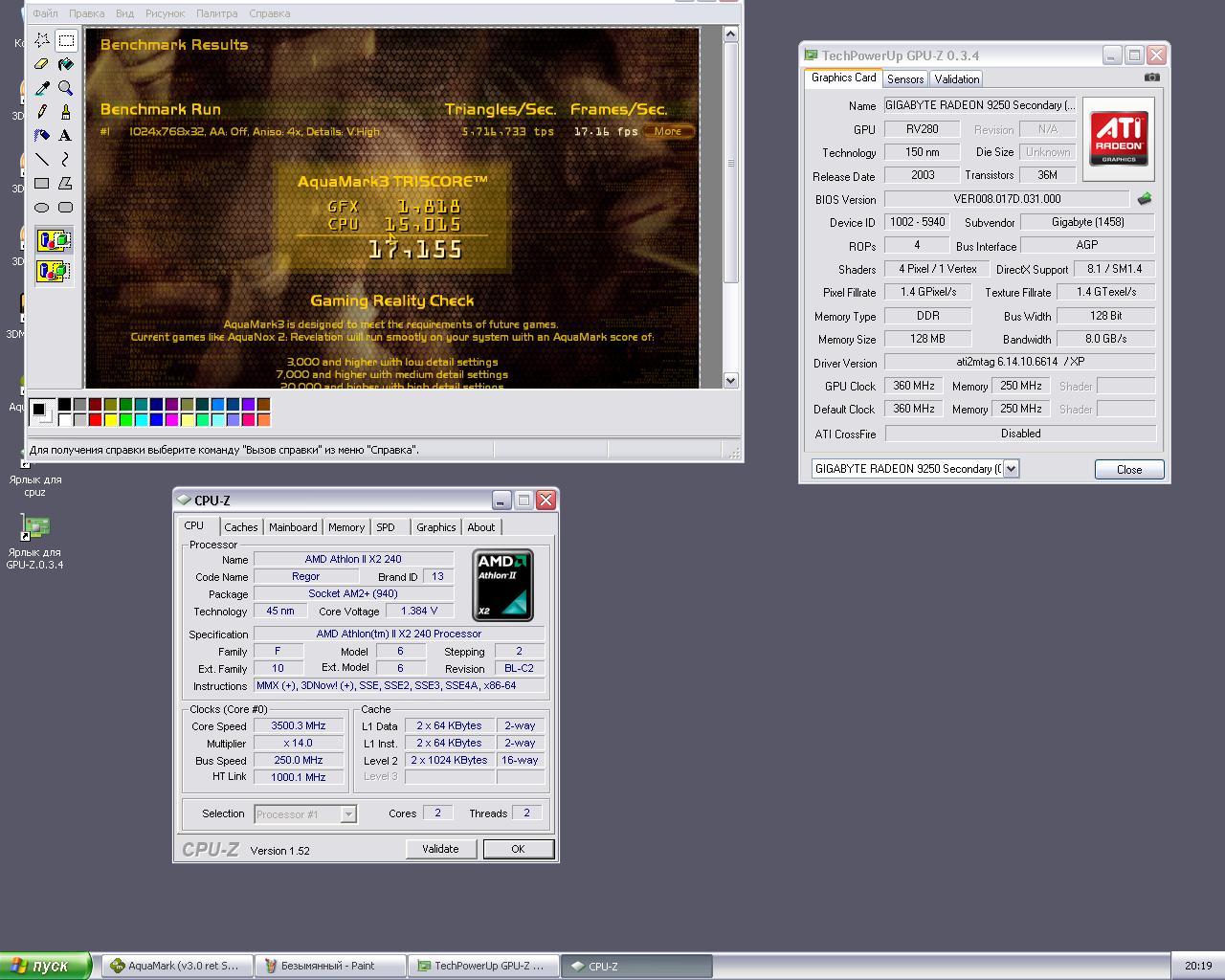Open the About tab in CPU-Z
This screenshot has height=980, width=1225.
(481, 527)
